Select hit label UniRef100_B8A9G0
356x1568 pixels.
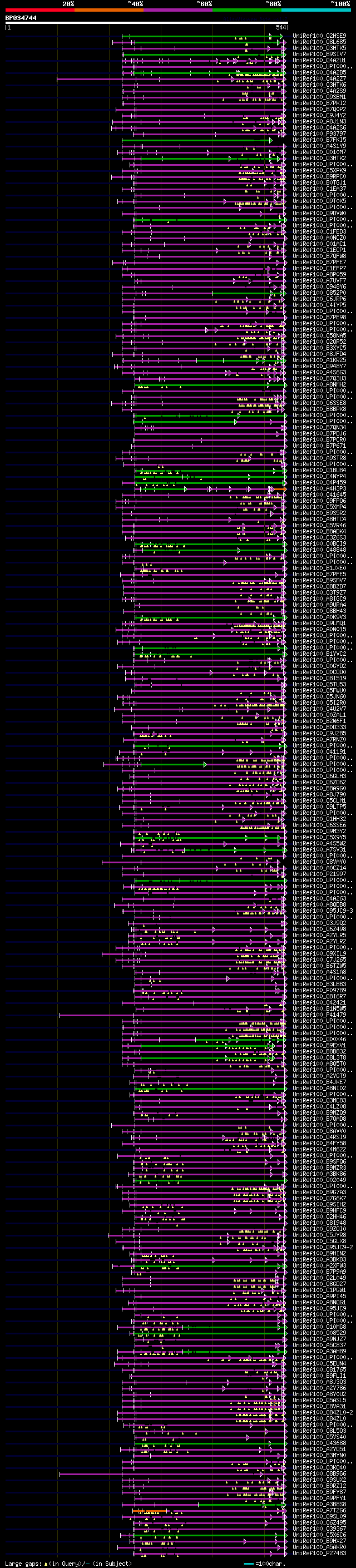point(319,788)
